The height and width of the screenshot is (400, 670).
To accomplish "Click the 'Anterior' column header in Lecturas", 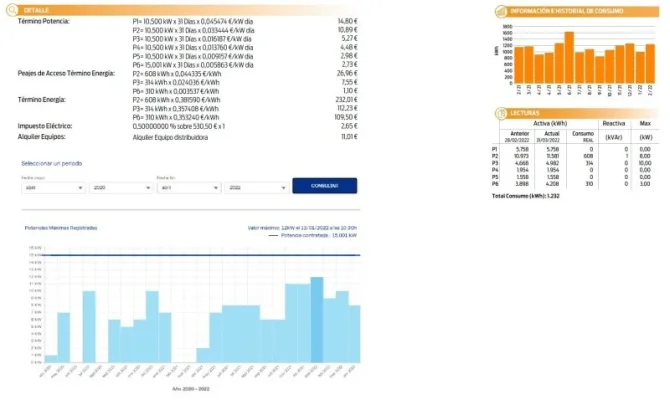I will click(x=520, y=134).
